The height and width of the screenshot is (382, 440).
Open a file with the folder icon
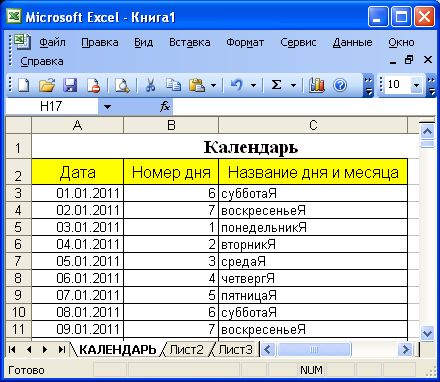(47, 85)
